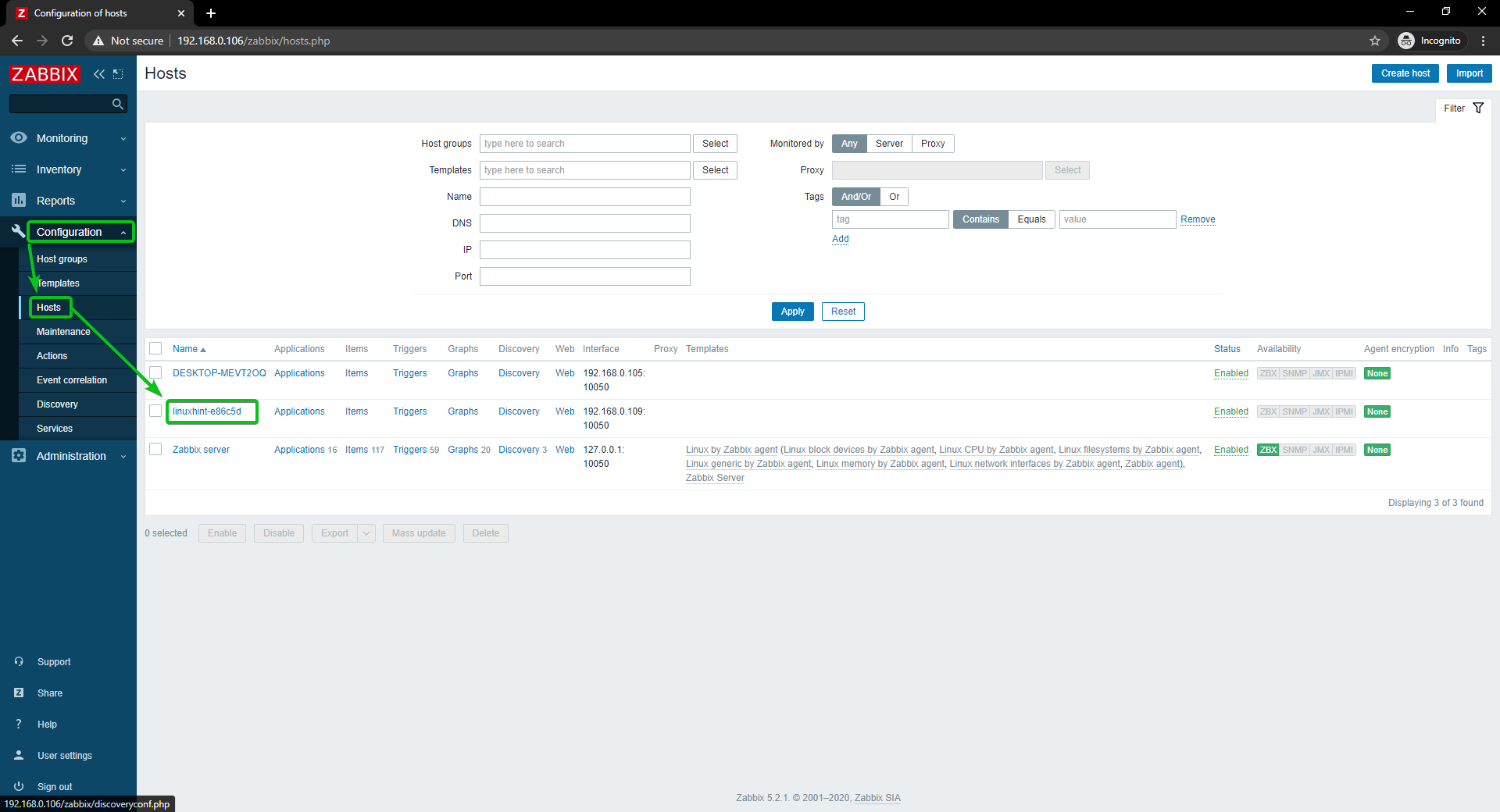Open the Chrome three-dot menu
Screen dimensions: 1500x812
point(1483,41)
